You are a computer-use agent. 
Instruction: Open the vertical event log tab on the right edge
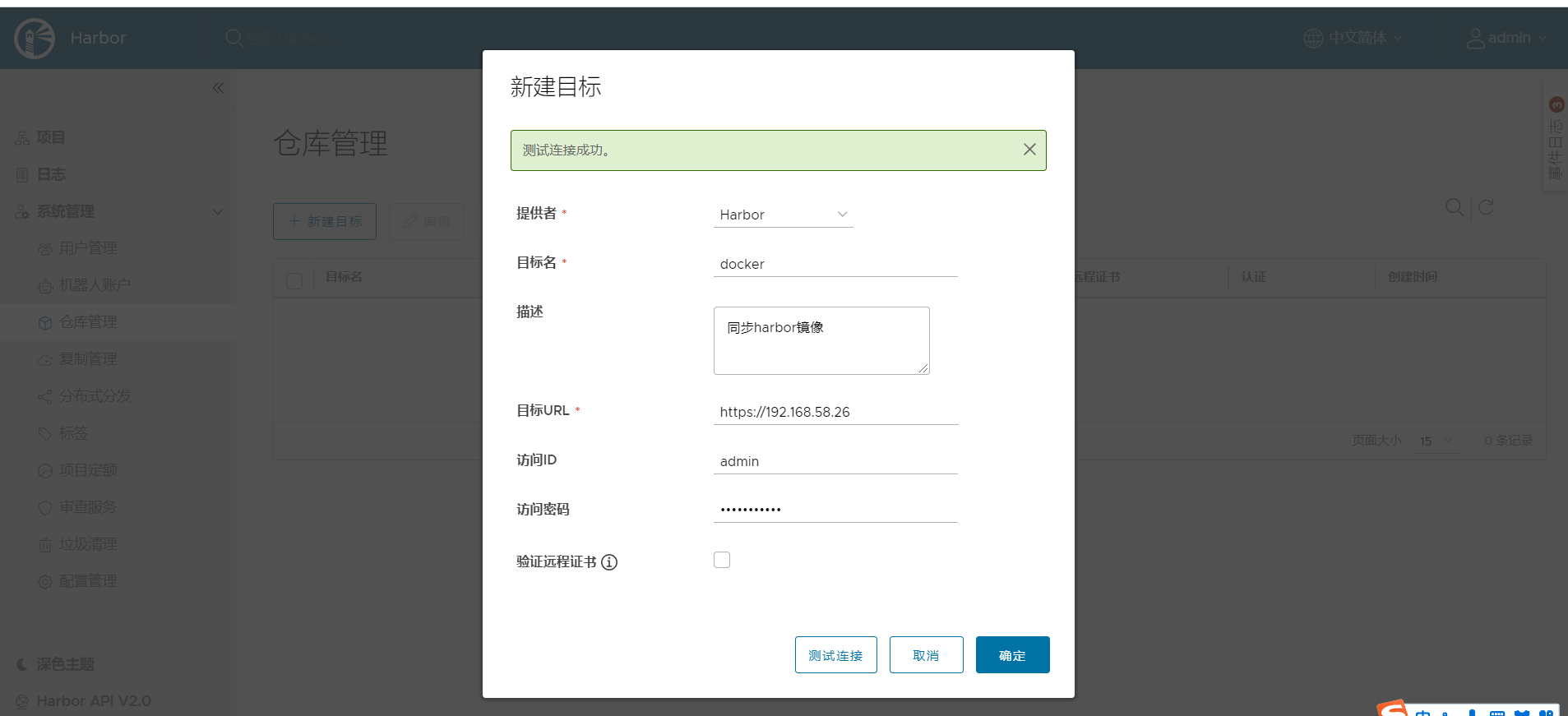tap(1556, 137)
